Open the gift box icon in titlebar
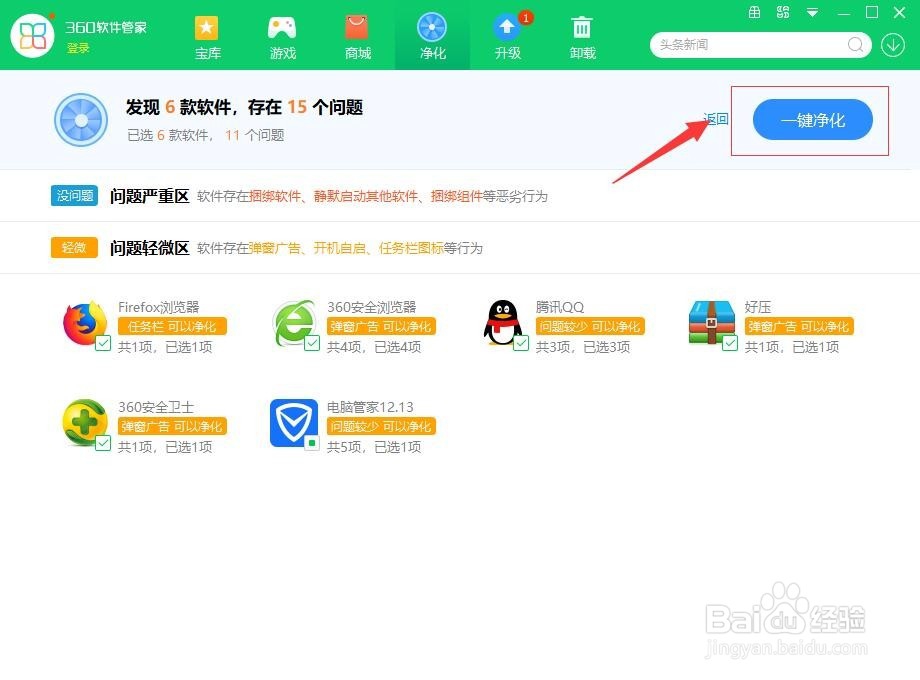This screenshot has height=680, width=920. pos(754,13)
